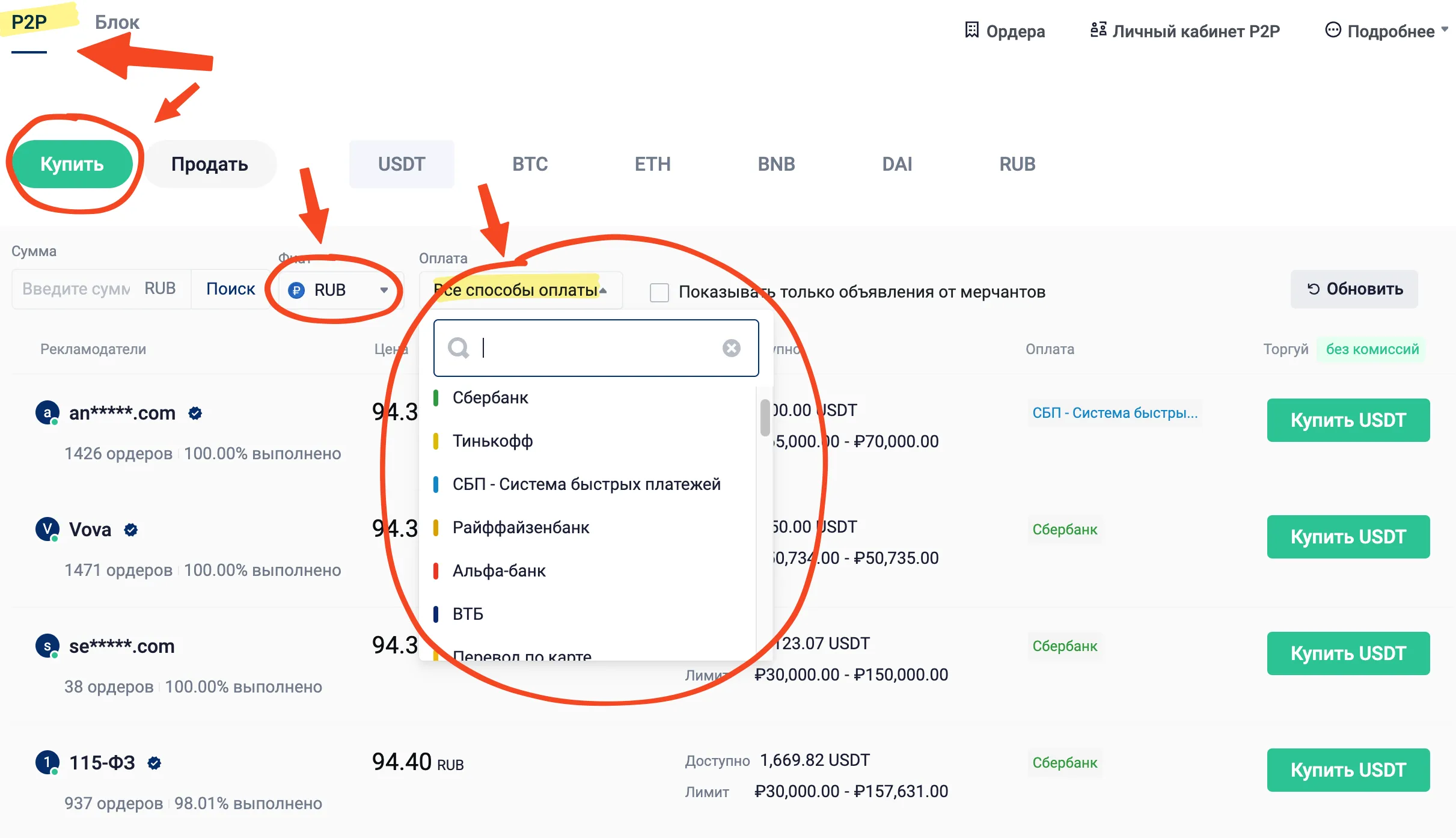Open the RUB fiat currency dropdown
The image size is (1456, 838).
(x=338, y=290)
